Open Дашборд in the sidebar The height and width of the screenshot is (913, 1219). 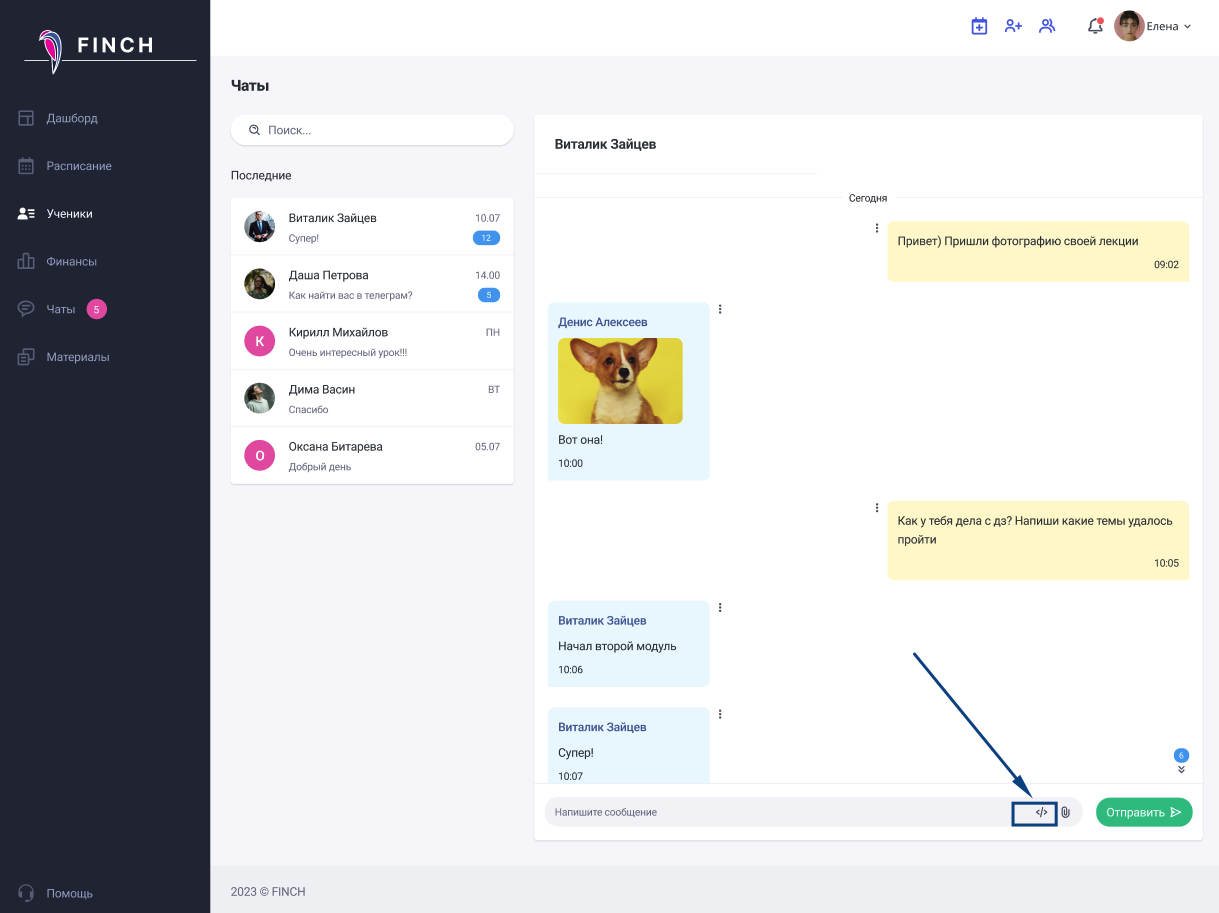click(x=71, y=118)
